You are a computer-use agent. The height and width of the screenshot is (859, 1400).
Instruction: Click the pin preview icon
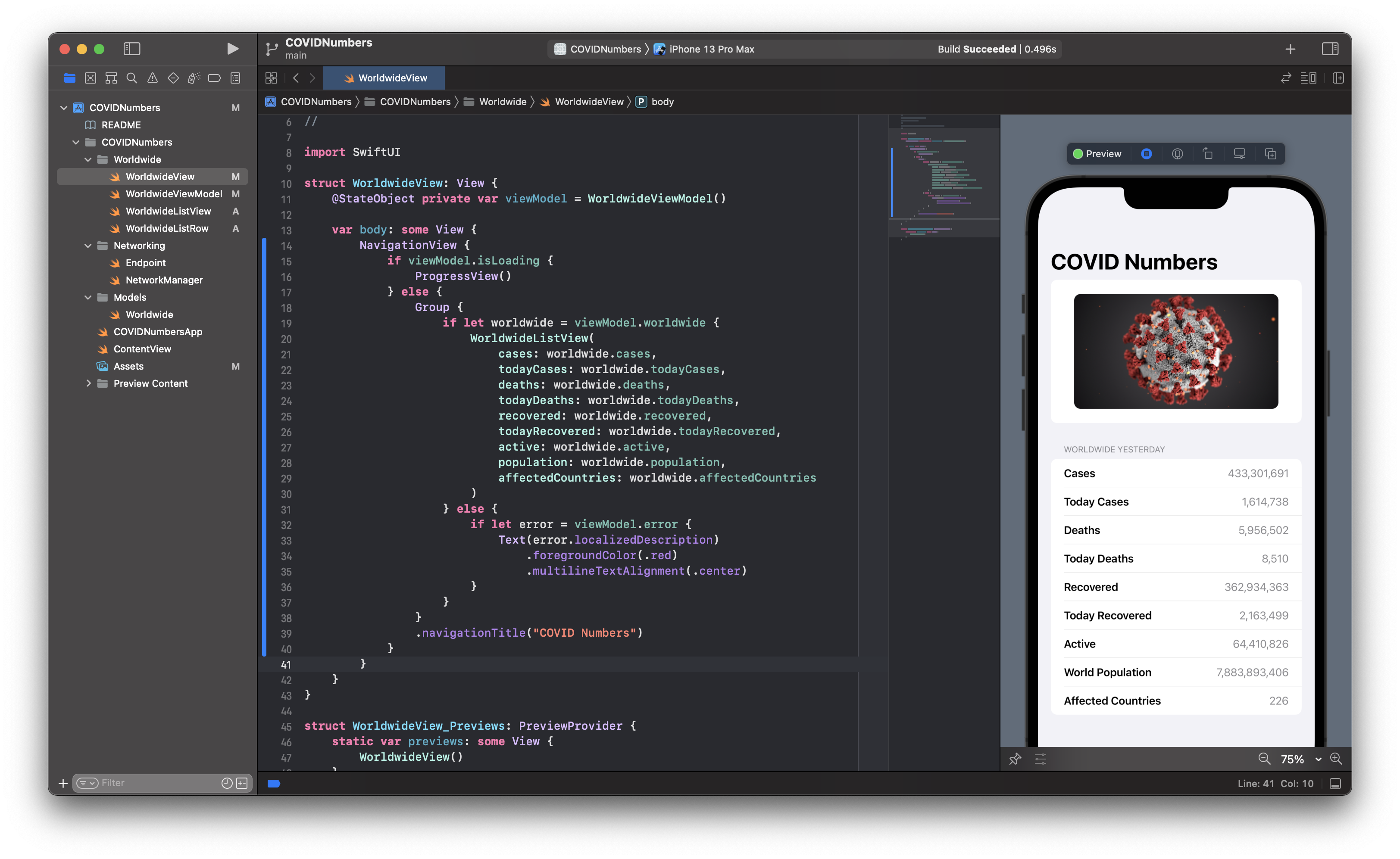point(1015,759)
